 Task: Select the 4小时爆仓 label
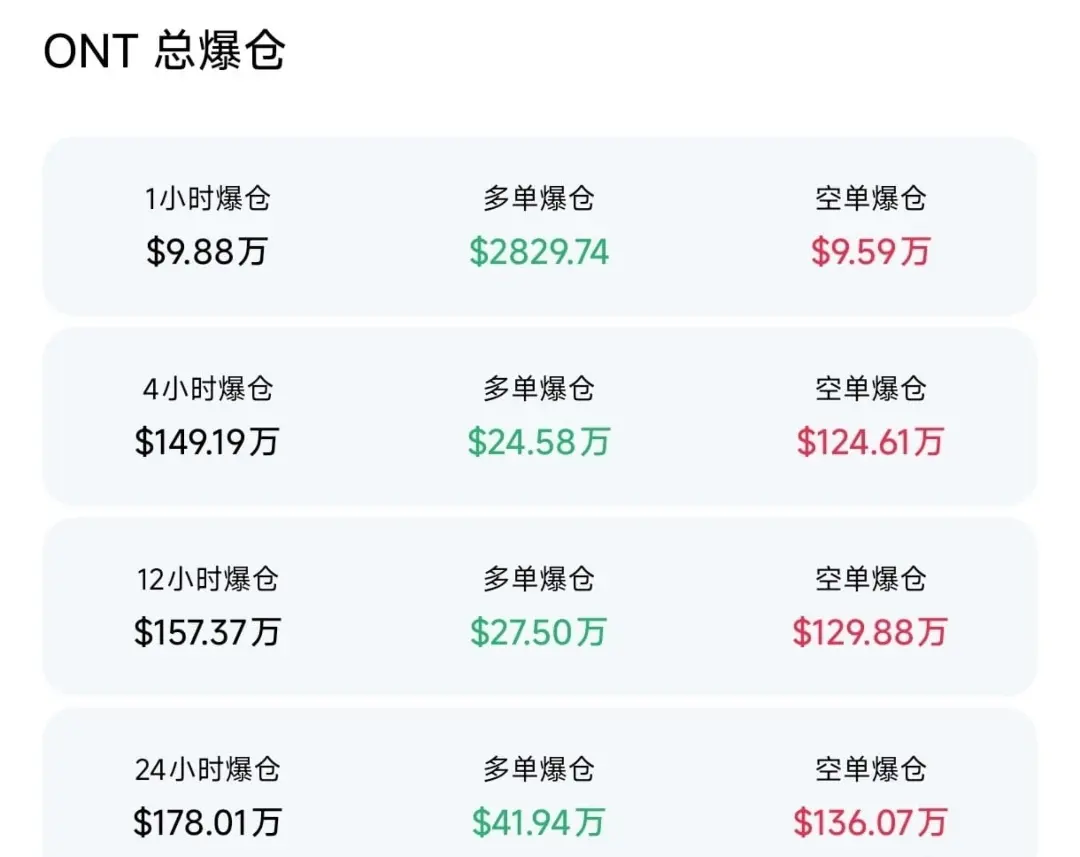point(207,388)
